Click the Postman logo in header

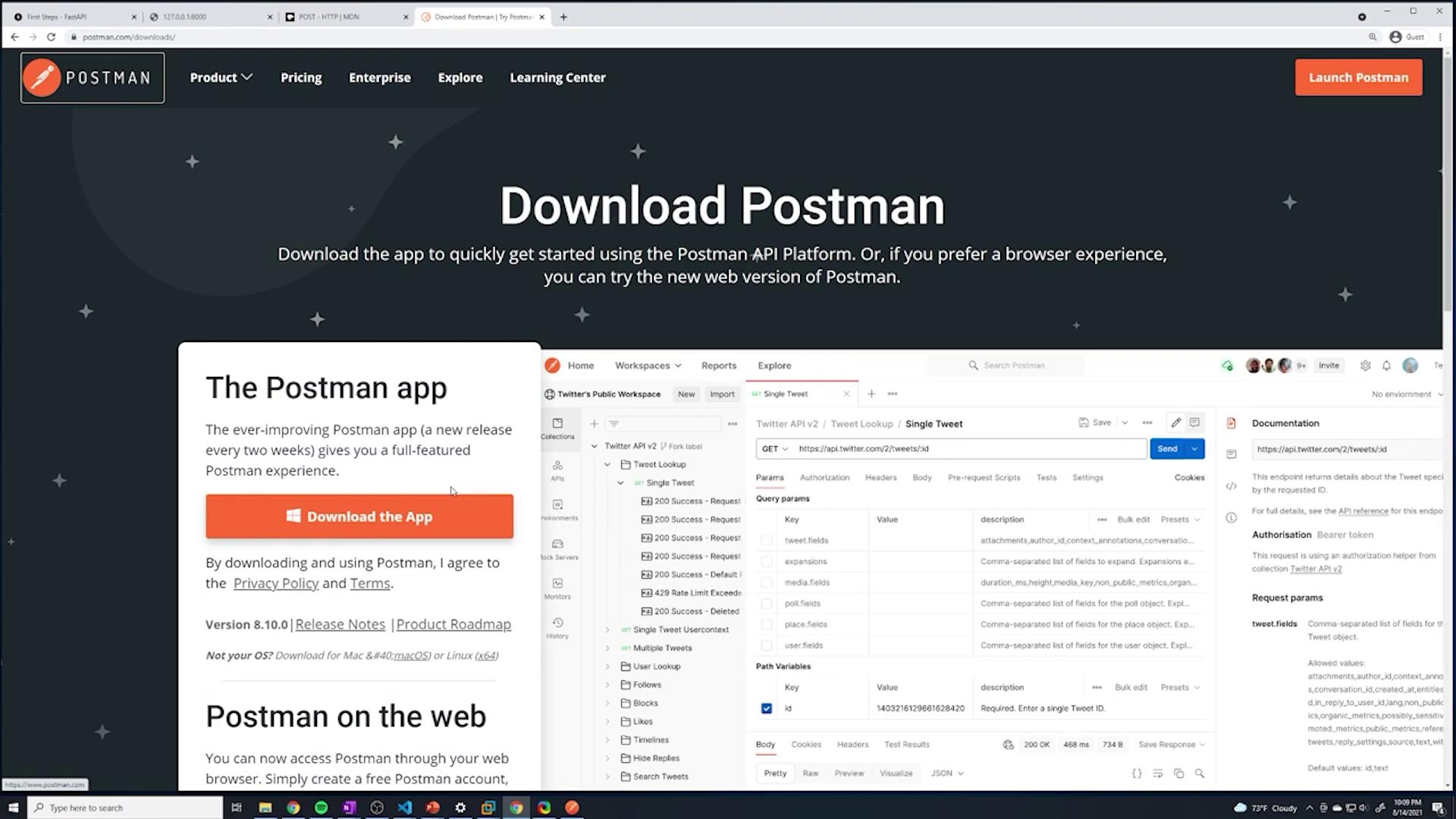coord(92,77)
